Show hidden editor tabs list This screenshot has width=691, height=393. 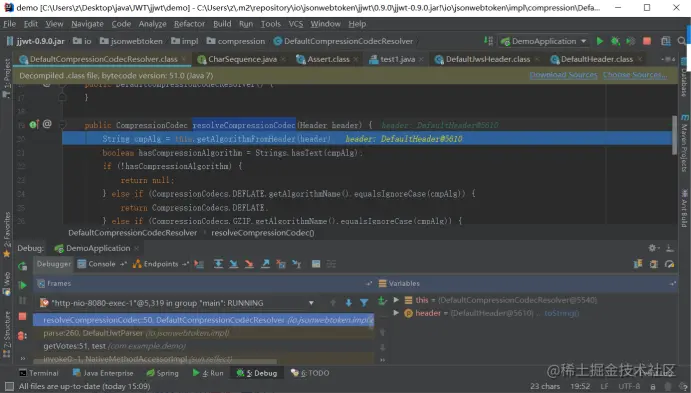click(x=668, y=59)
